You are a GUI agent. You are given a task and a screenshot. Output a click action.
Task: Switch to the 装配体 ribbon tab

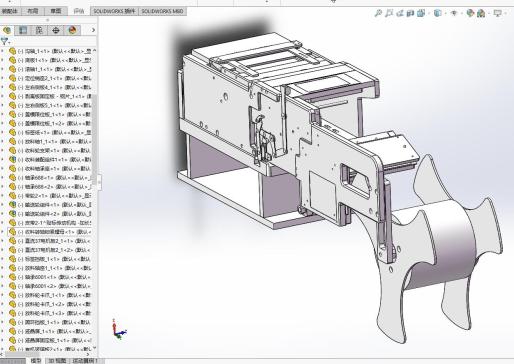click(9, 11)
